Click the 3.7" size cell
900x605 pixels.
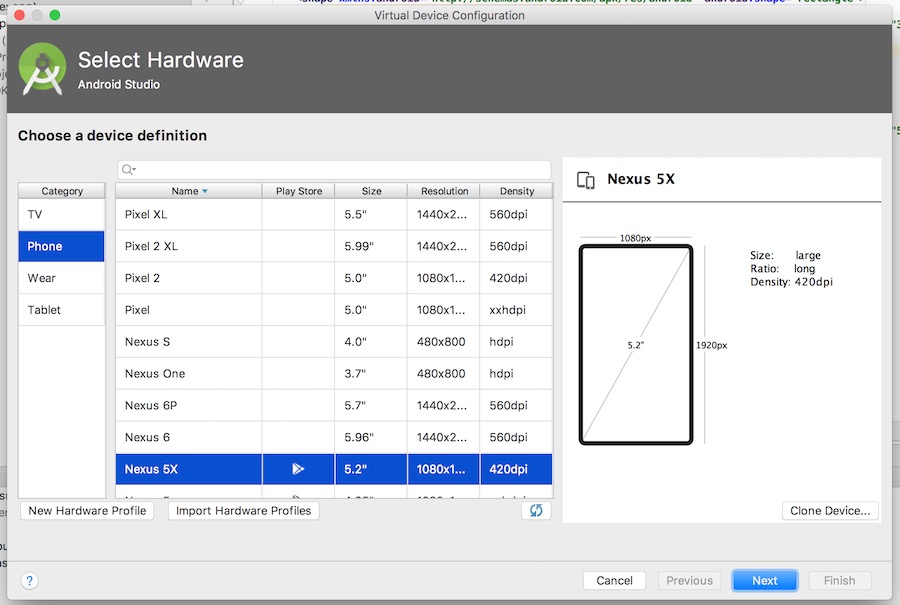(x=371, y=374)
